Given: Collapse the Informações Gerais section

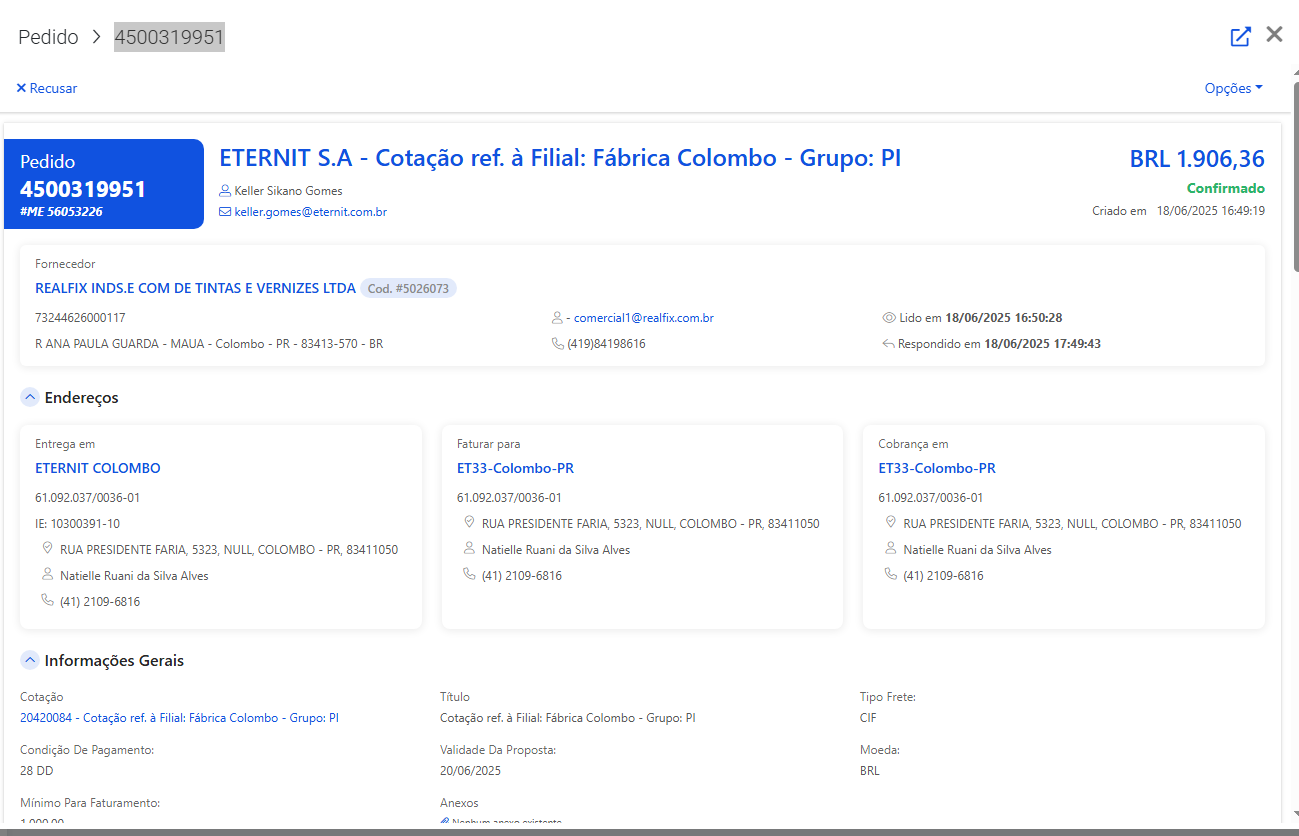Looking at the screenshot, I should tap(30, 661).
